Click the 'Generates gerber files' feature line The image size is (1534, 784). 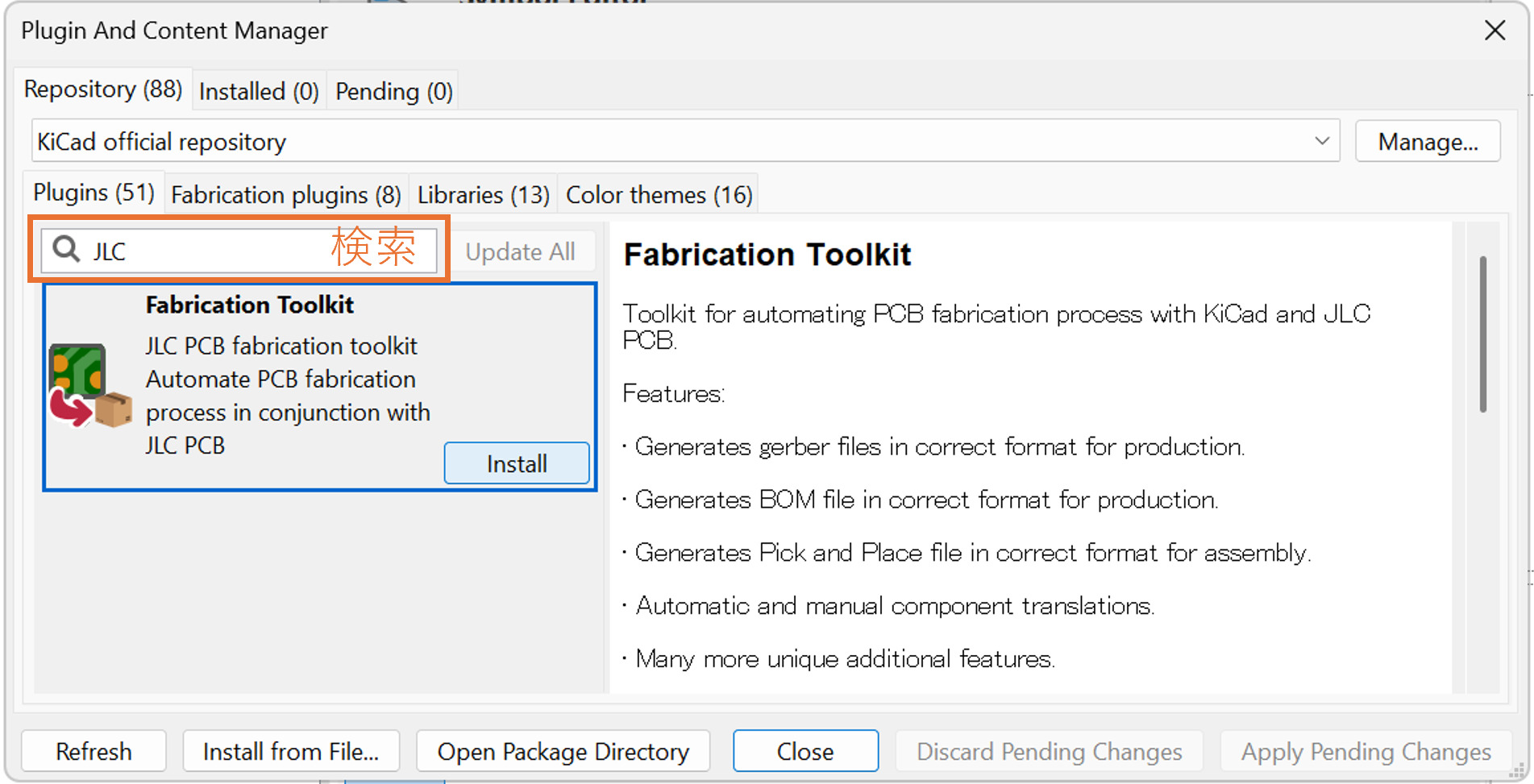(x=933, y=446)
